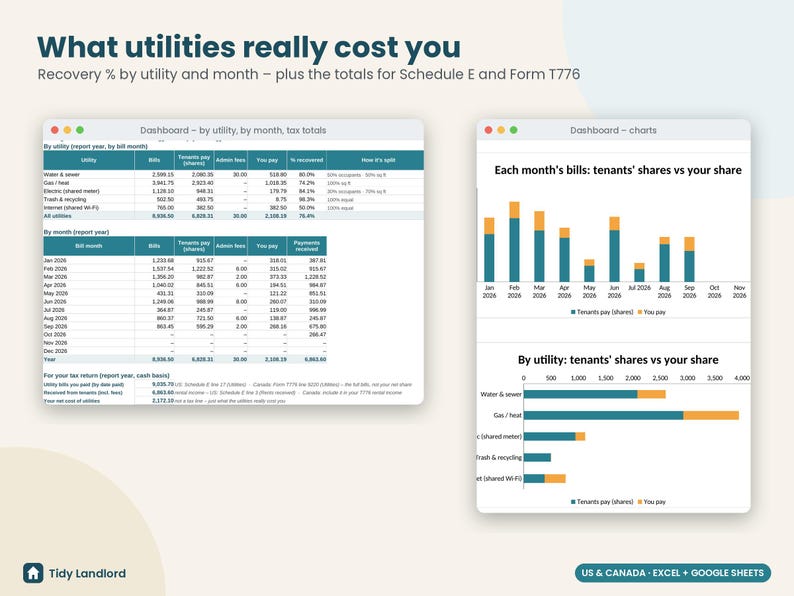Click the Trash & recycling bar in the by-utility chart
Screen dimensions: 794x596
[x=537, y=457]
